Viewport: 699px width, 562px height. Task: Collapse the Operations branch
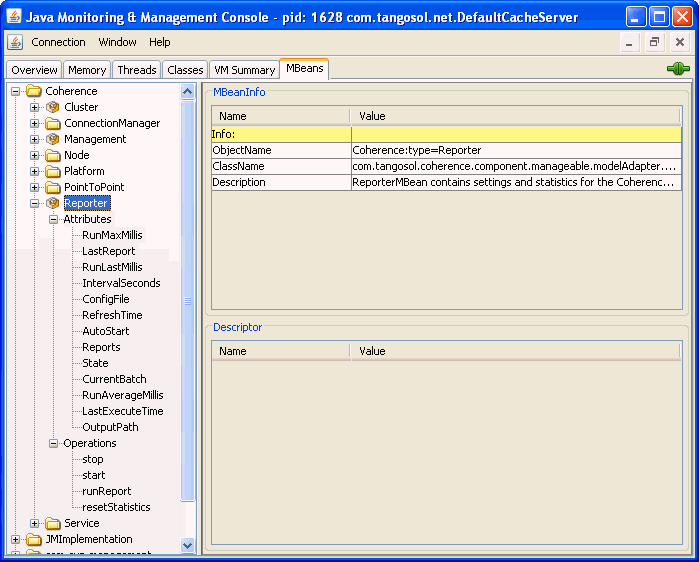coord(53,443)
